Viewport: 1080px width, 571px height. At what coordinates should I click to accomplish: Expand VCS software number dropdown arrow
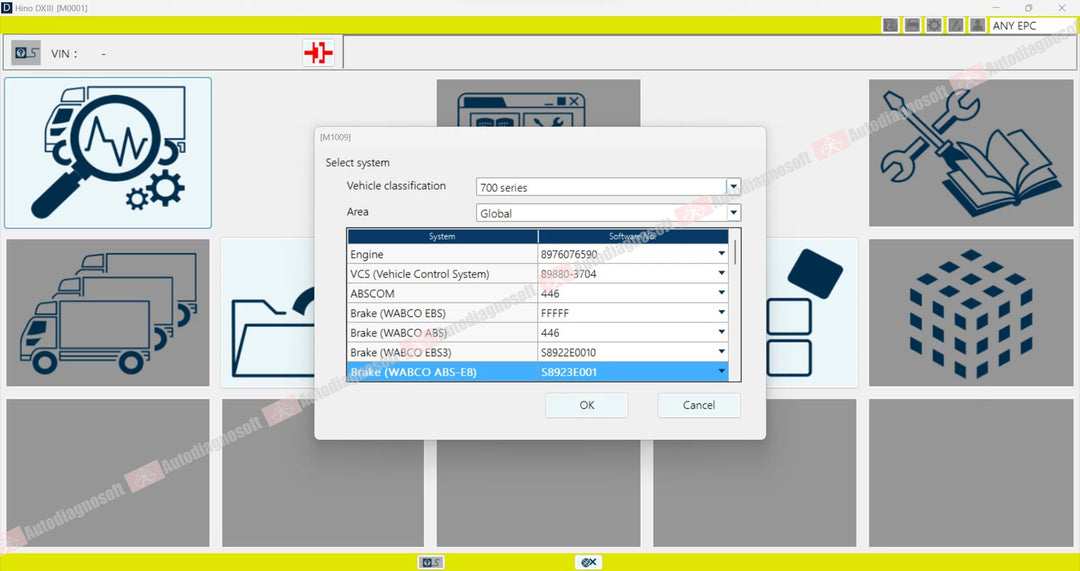(721, 273)
